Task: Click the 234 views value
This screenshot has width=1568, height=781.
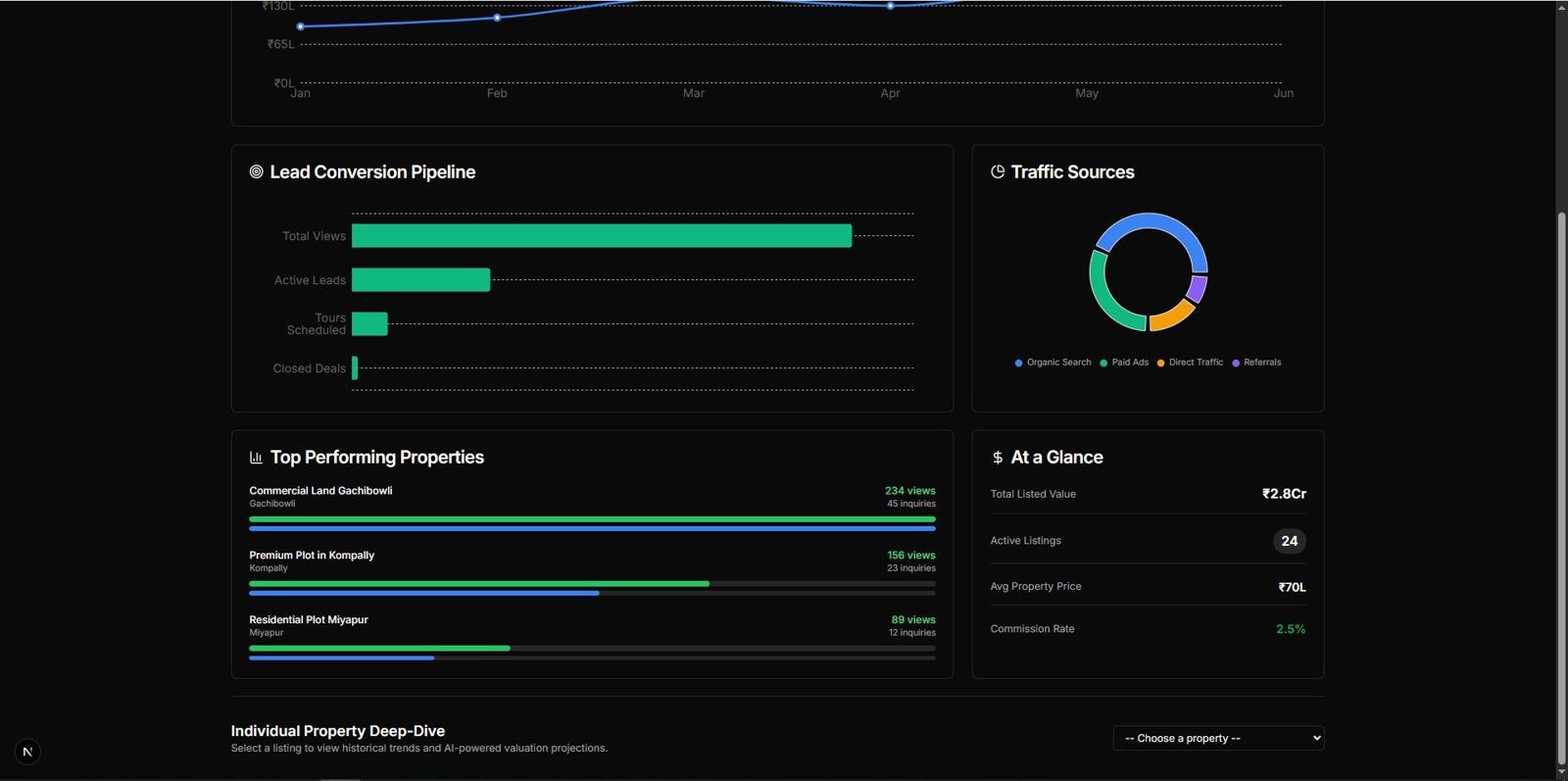Action: tap(909, 490)
